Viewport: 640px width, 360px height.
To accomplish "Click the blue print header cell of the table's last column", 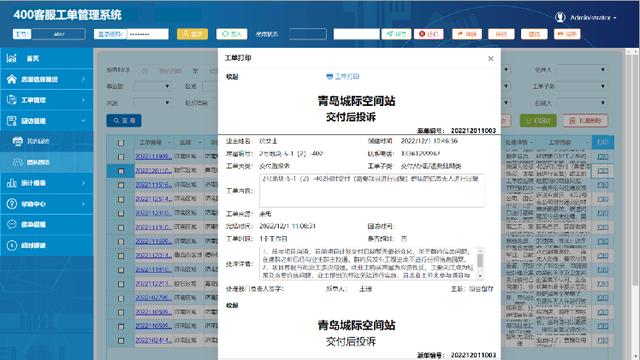I will pyautogui.click(x=602, y=142).
